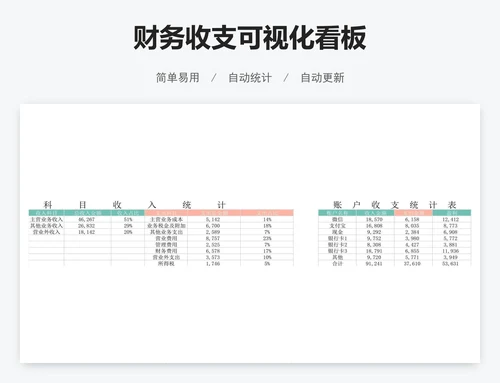This screenshot has width=500, height=383.
Task: Select the 银行卡2 account row label
Action: pyautogui.click(x=337, y=245)
